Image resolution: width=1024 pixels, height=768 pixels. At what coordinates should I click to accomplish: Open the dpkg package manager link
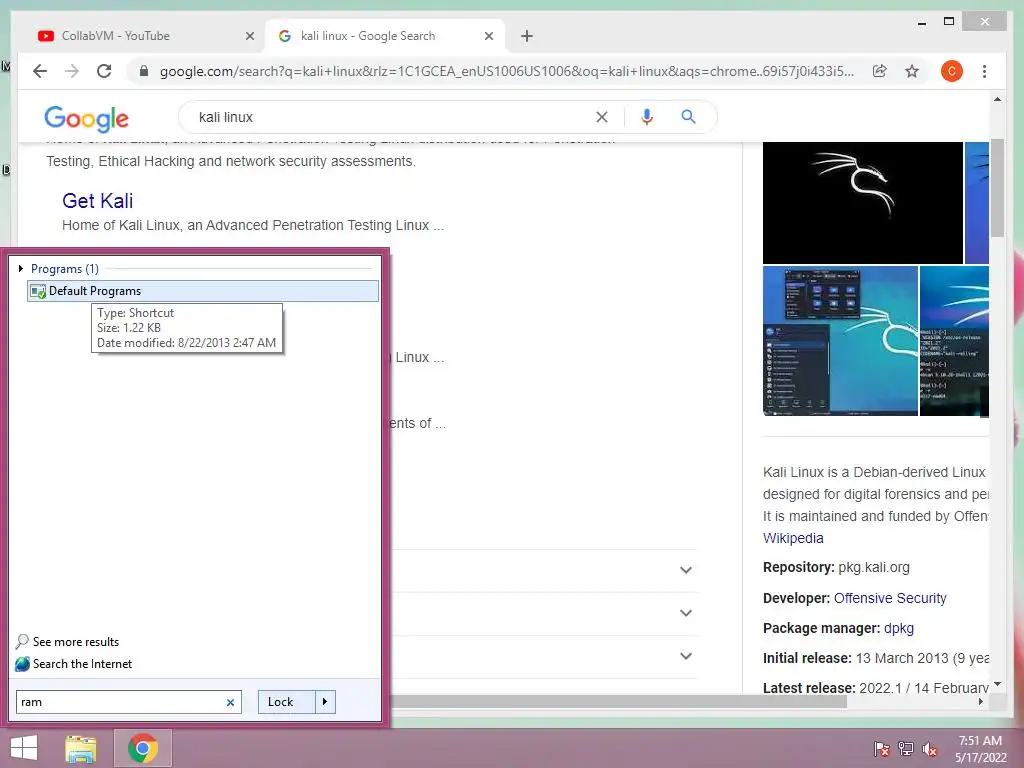point(899,628)
